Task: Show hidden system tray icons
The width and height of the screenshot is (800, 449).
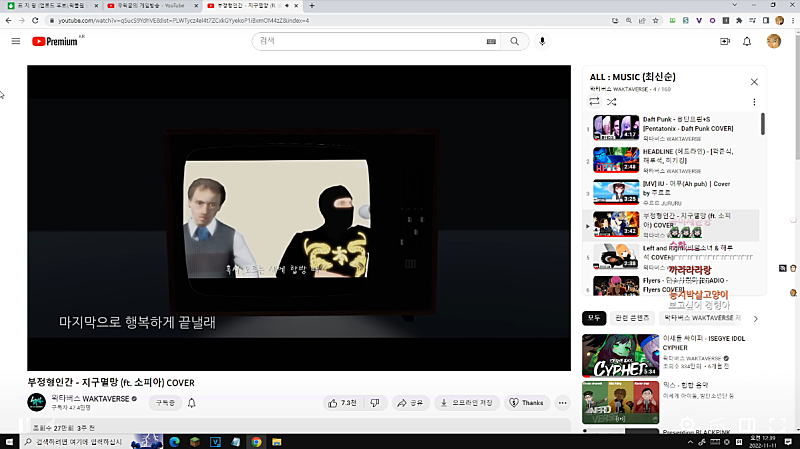Action: pos(690,442)
